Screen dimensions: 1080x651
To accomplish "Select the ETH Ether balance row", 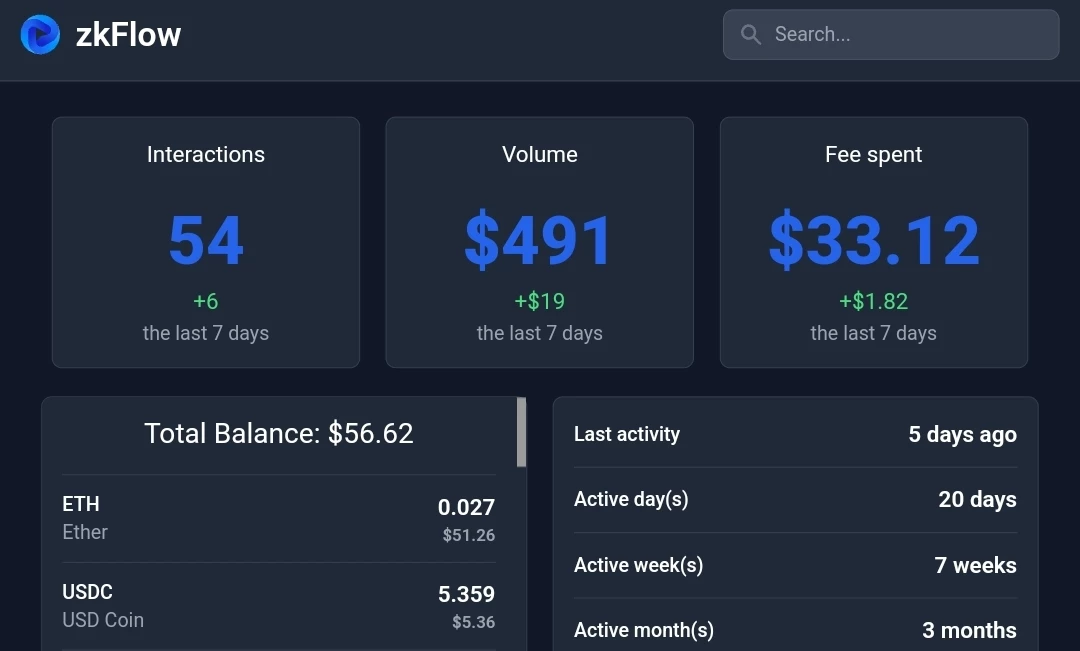I will pos(279,519).
